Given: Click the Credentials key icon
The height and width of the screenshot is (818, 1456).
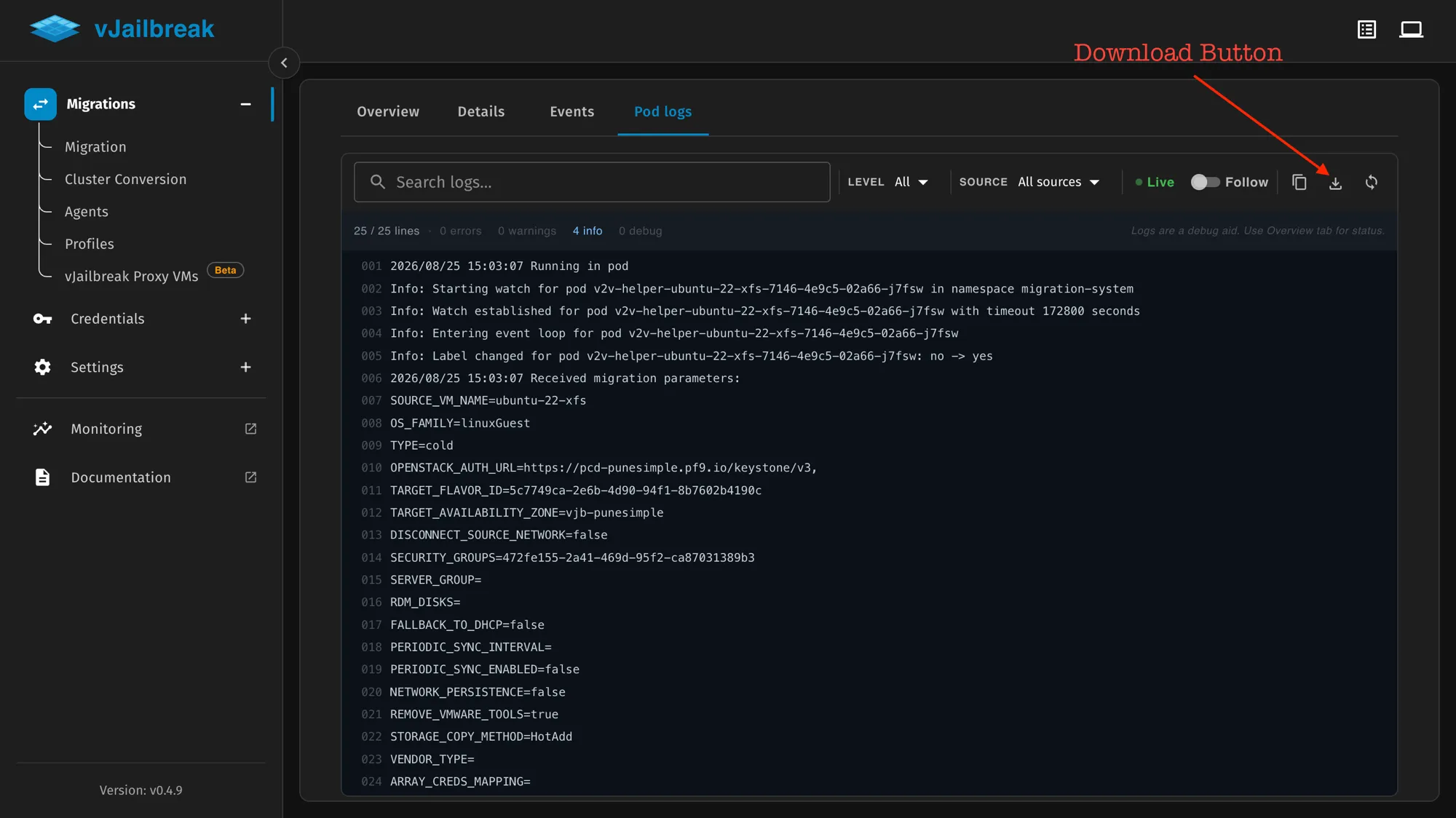Looking at the screenshot, I should click(x=43, y=319).
